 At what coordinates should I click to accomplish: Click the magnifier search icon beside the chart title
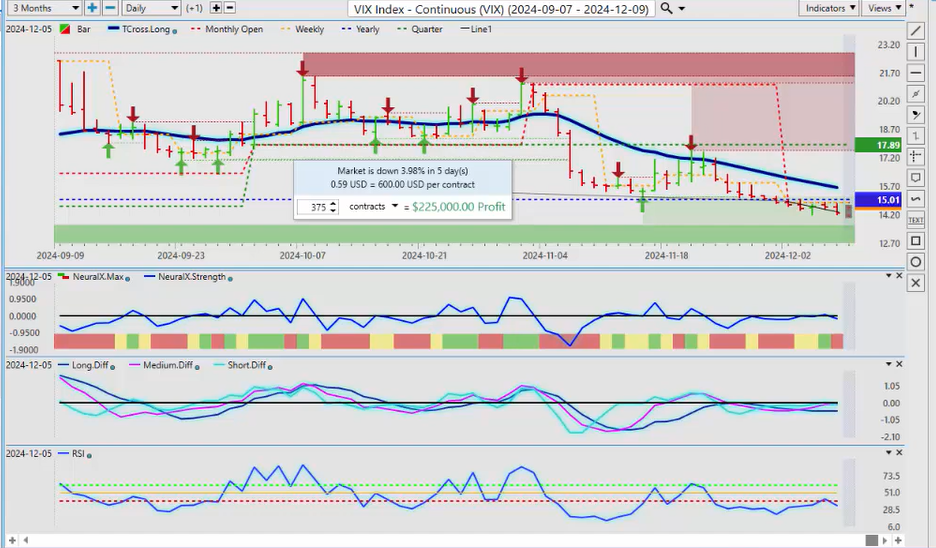[667, 8]
